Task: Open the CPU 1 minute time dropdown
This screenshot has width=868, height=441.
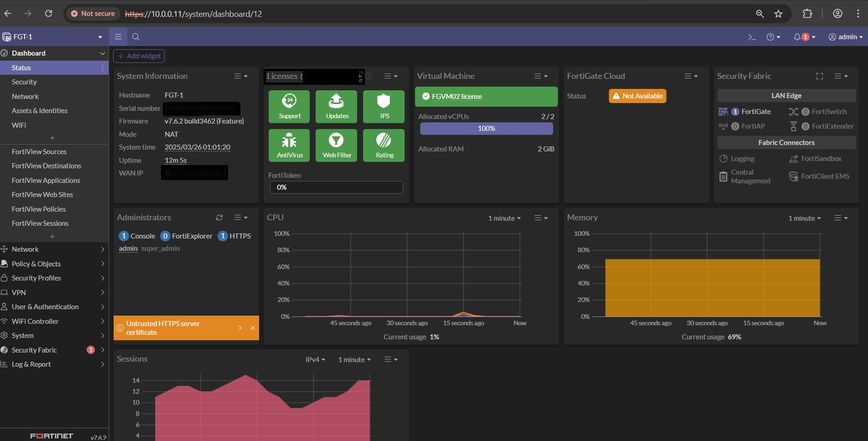Action: [504, 219]
